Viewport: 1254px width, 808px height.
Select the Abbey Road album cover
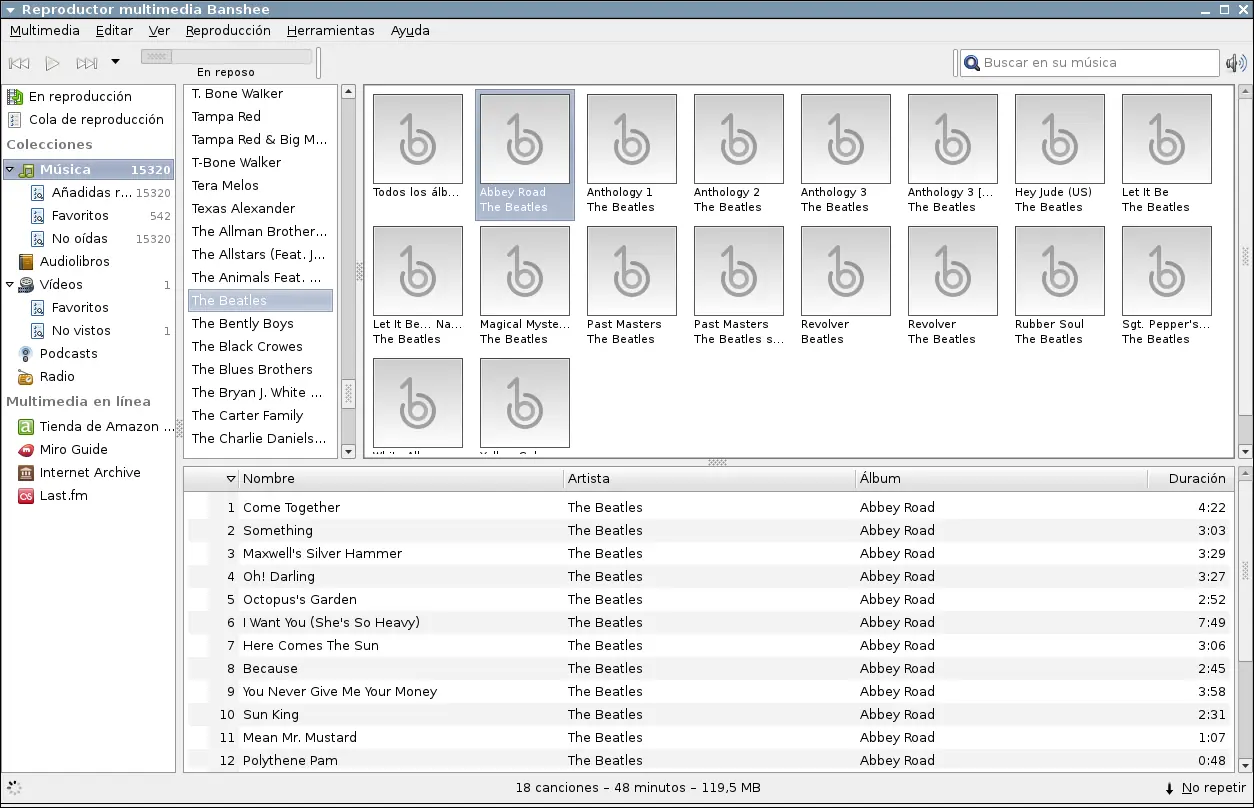click(x=525, y=139)
